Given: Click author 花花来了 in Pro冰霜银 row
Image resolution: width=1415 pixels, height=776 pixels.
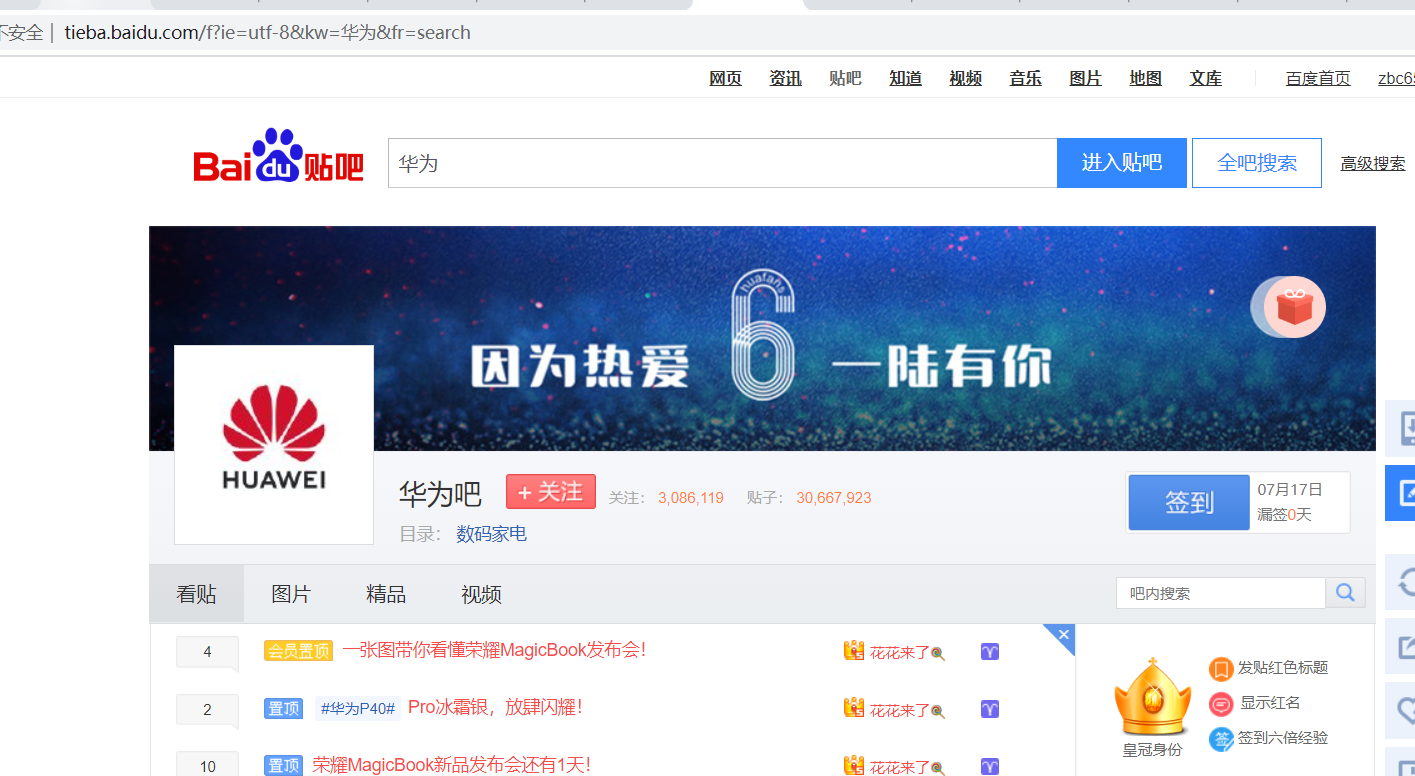Looking at the screenshot, I should 900,709.
